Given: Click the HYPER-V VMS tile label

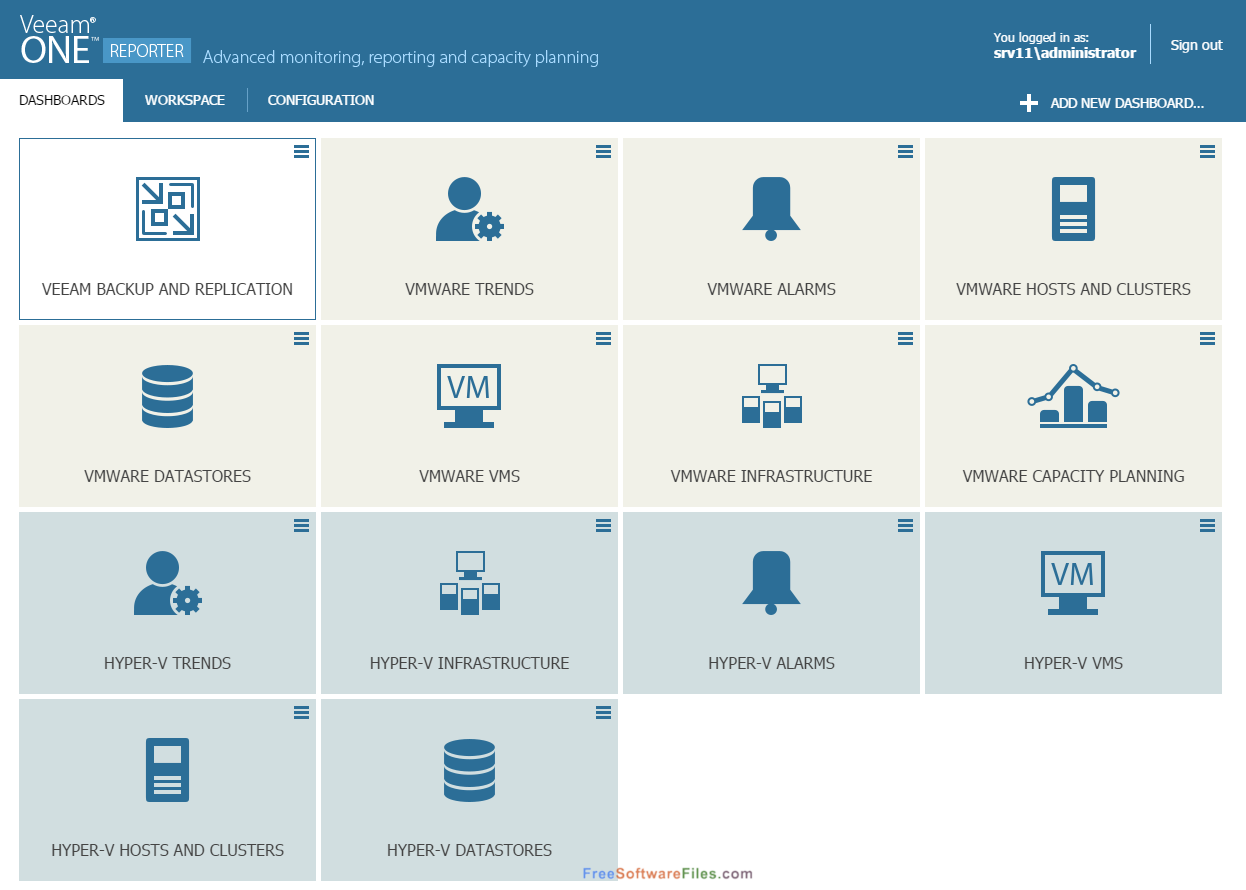Looking at the screenshot, I should (1073, 663).
